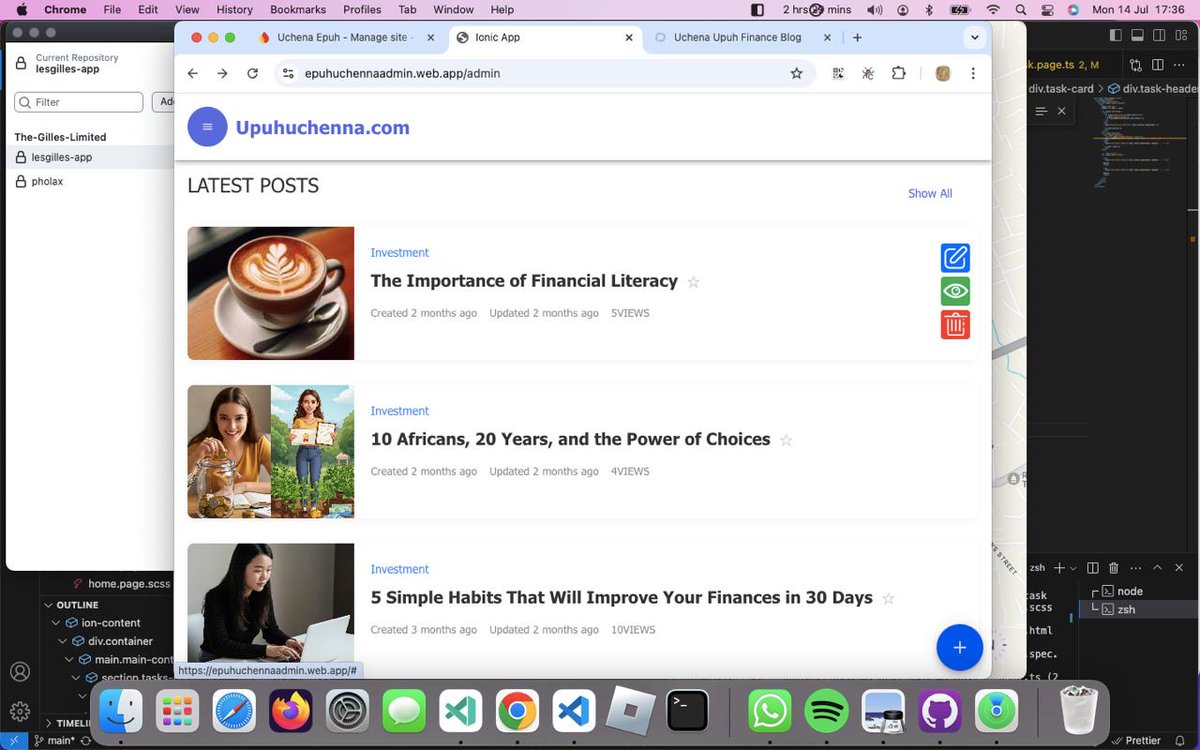Switch to Uchena Epuh - Manage site tab

point(345,37)
